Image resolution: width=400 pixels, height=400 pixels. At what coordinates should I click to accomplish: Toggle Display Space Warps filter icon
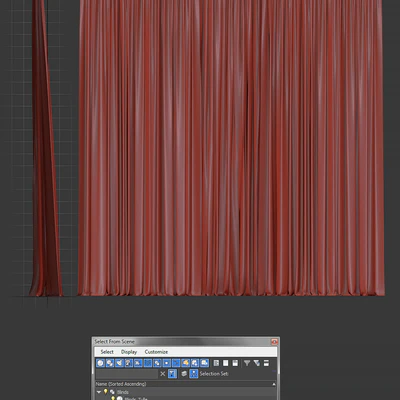coord(148,363)
